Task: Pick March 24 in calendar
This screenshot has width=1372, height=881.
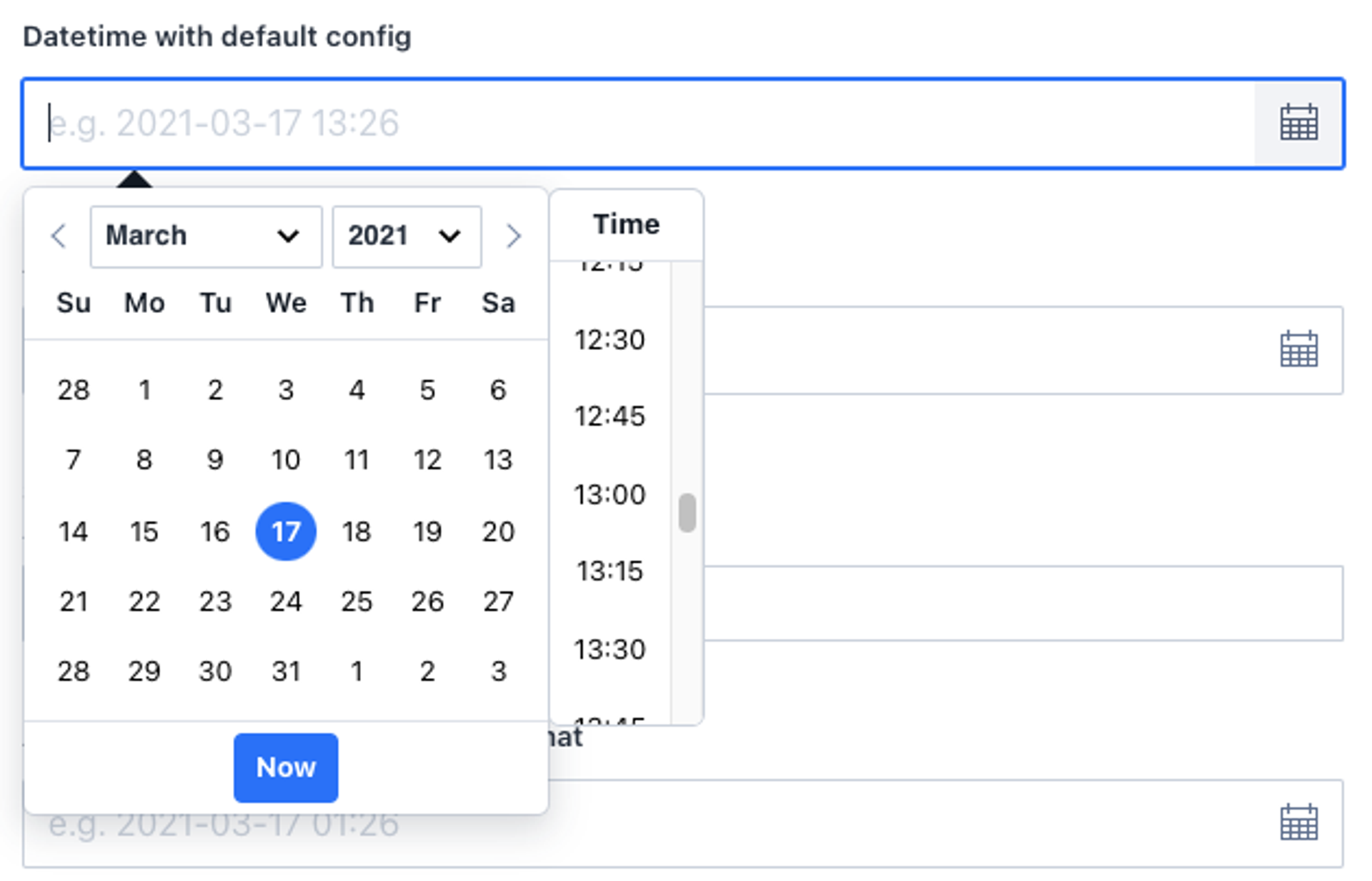Action: click(x=286, y=602)
